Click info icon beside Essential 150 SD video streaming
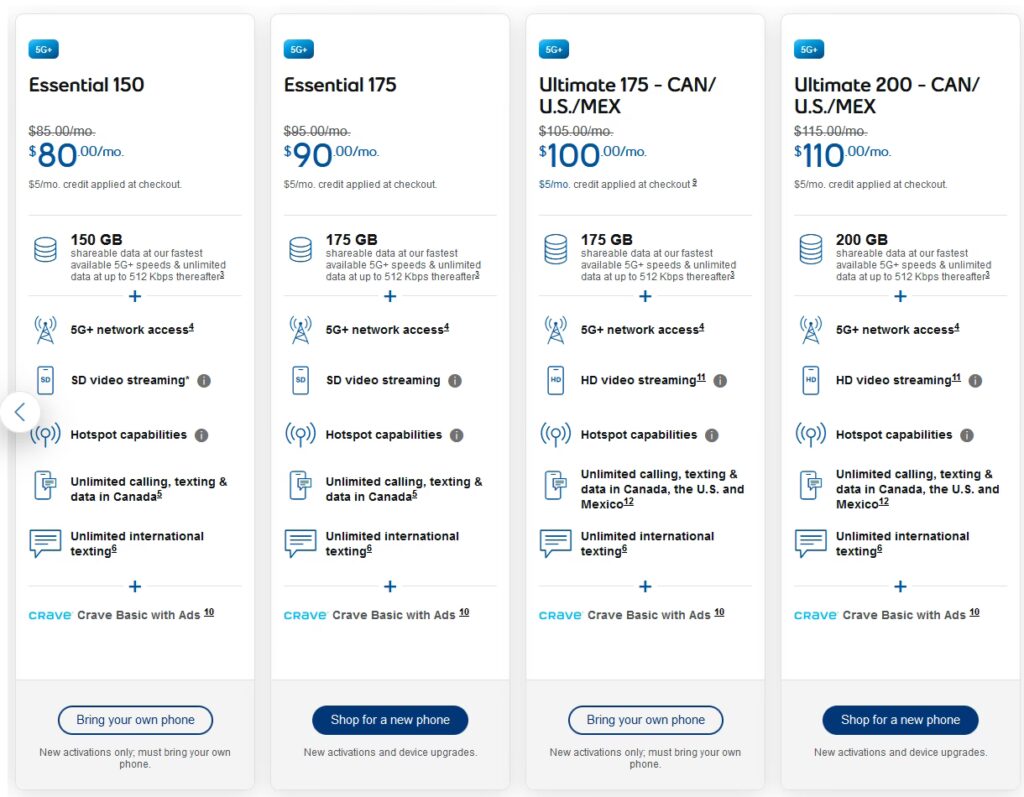 (204, 381)
